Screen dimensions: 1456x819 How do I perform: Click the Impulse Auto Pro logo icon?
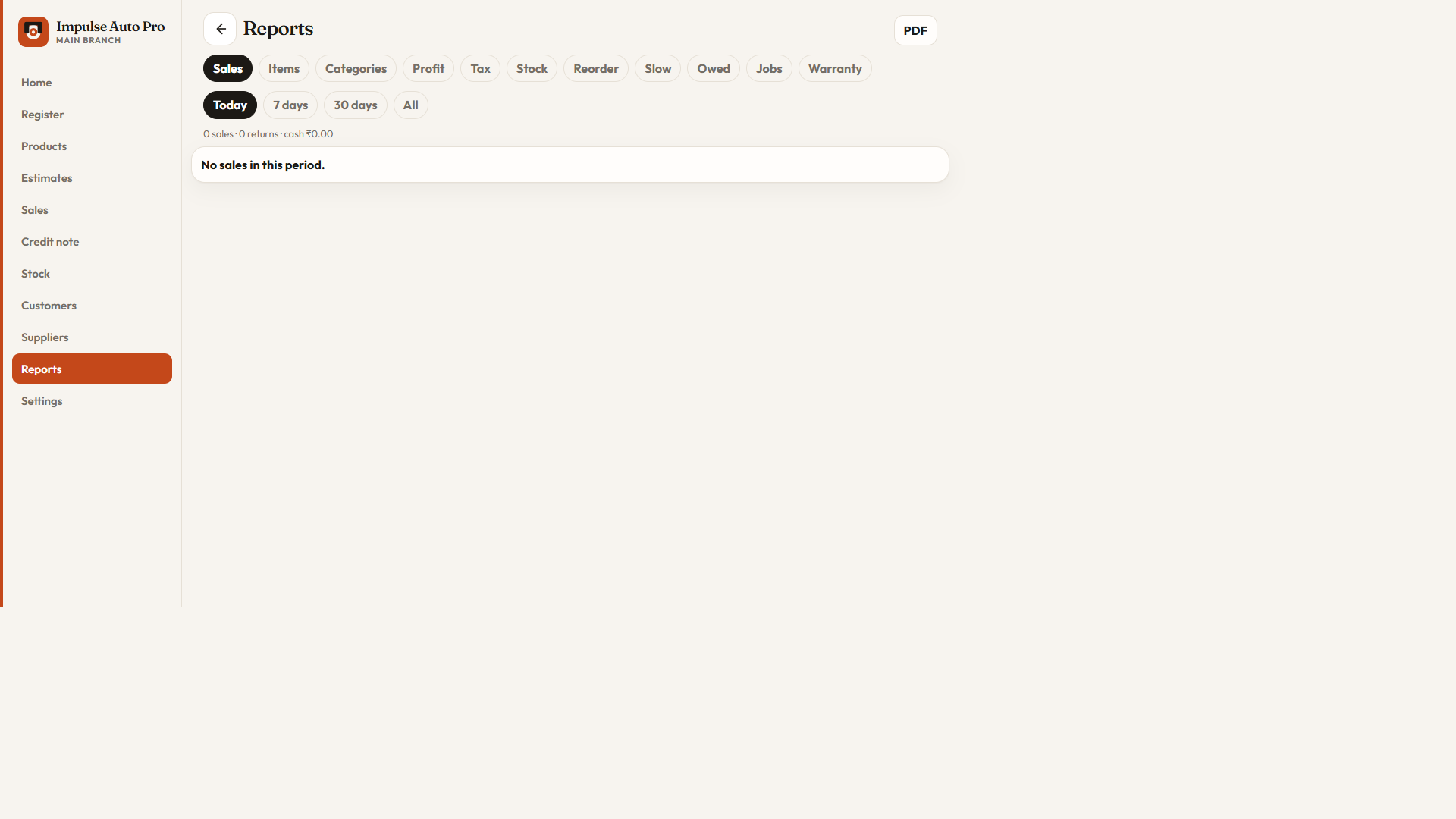[x=33, y=32]
